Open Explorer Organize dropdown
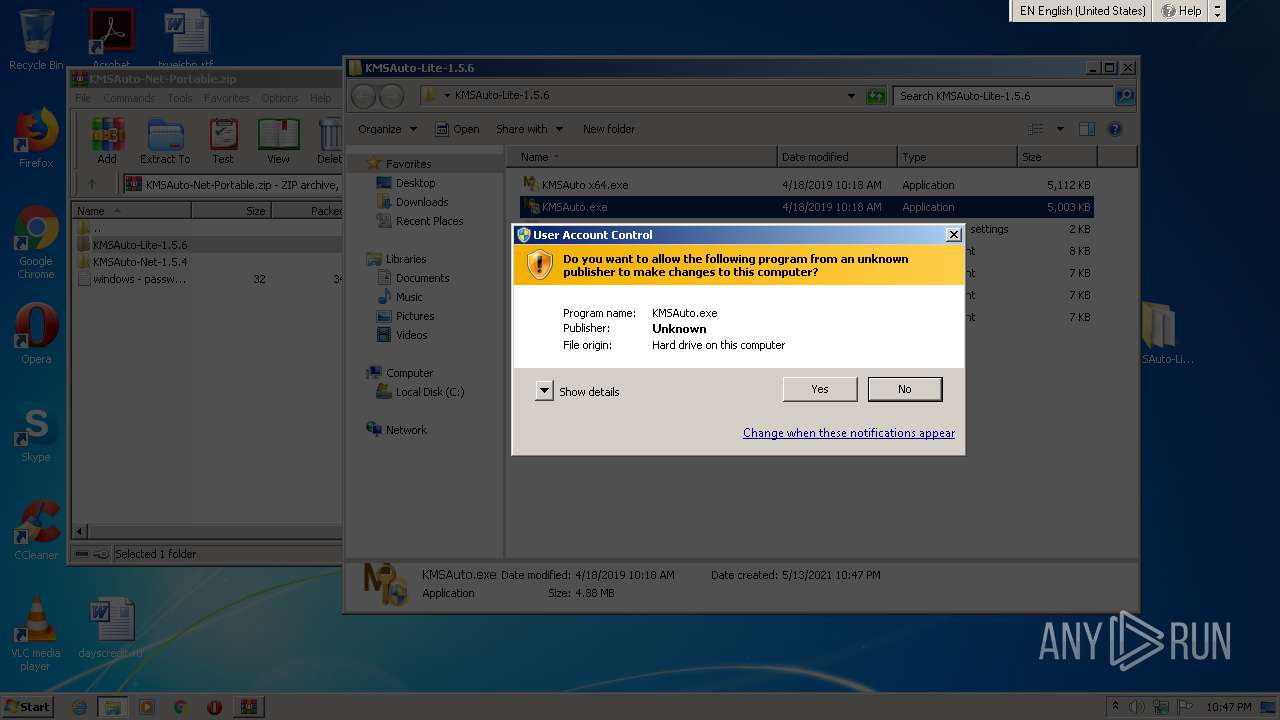The image size is (1280, 720). coord(387,129)
